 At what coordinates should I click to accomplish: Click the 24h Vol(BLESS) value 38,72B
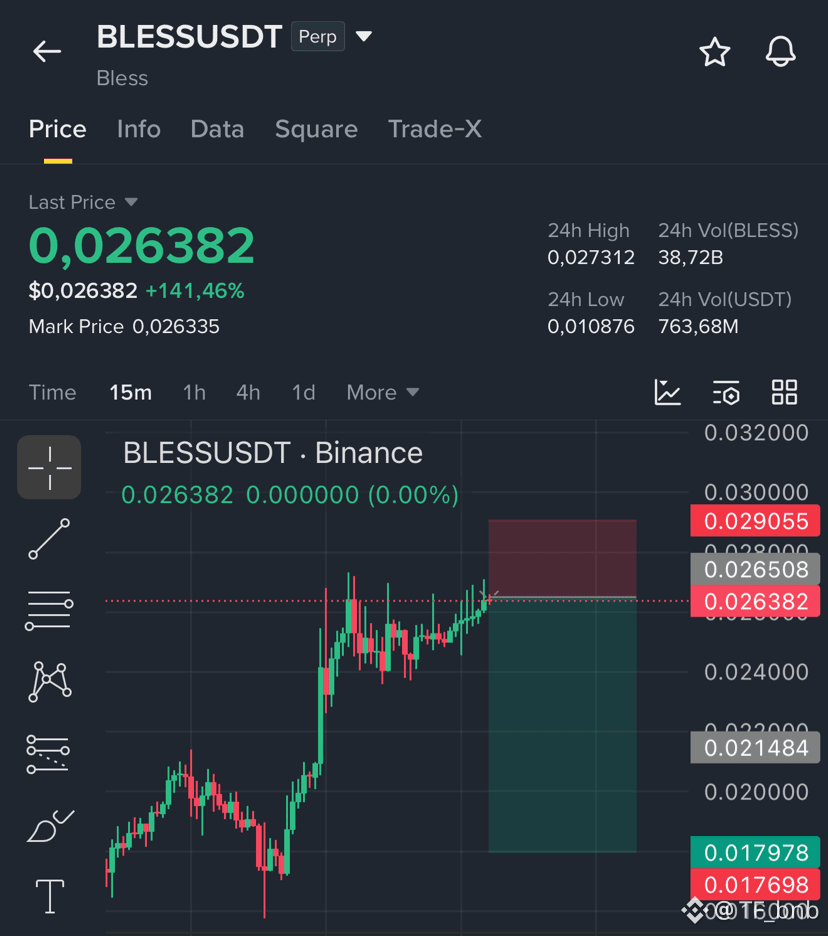[691, 257]
